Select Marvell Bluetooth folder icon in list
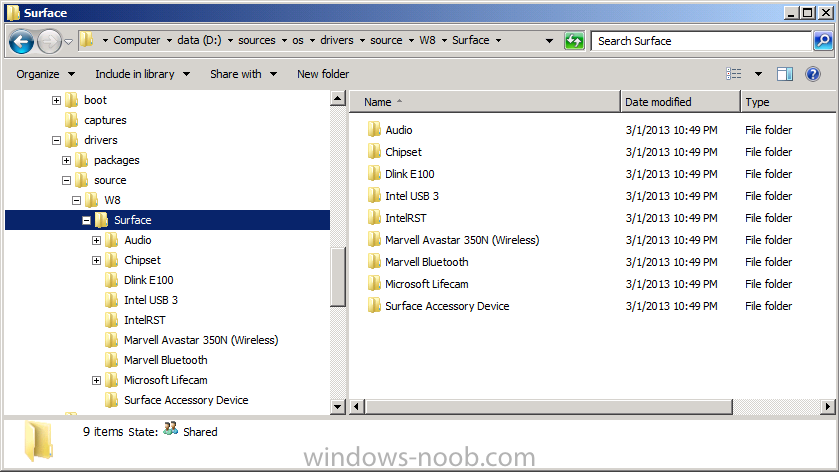 coord(374,262)
